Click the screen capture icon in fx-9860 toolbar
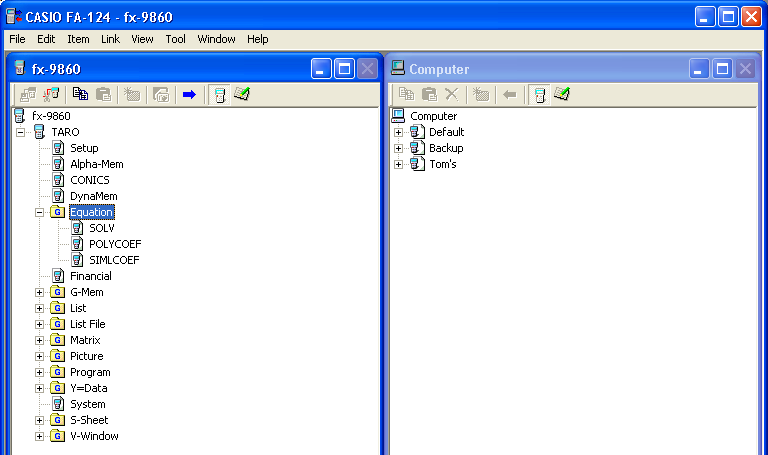 pyautogui.click(x=161, y=94)
